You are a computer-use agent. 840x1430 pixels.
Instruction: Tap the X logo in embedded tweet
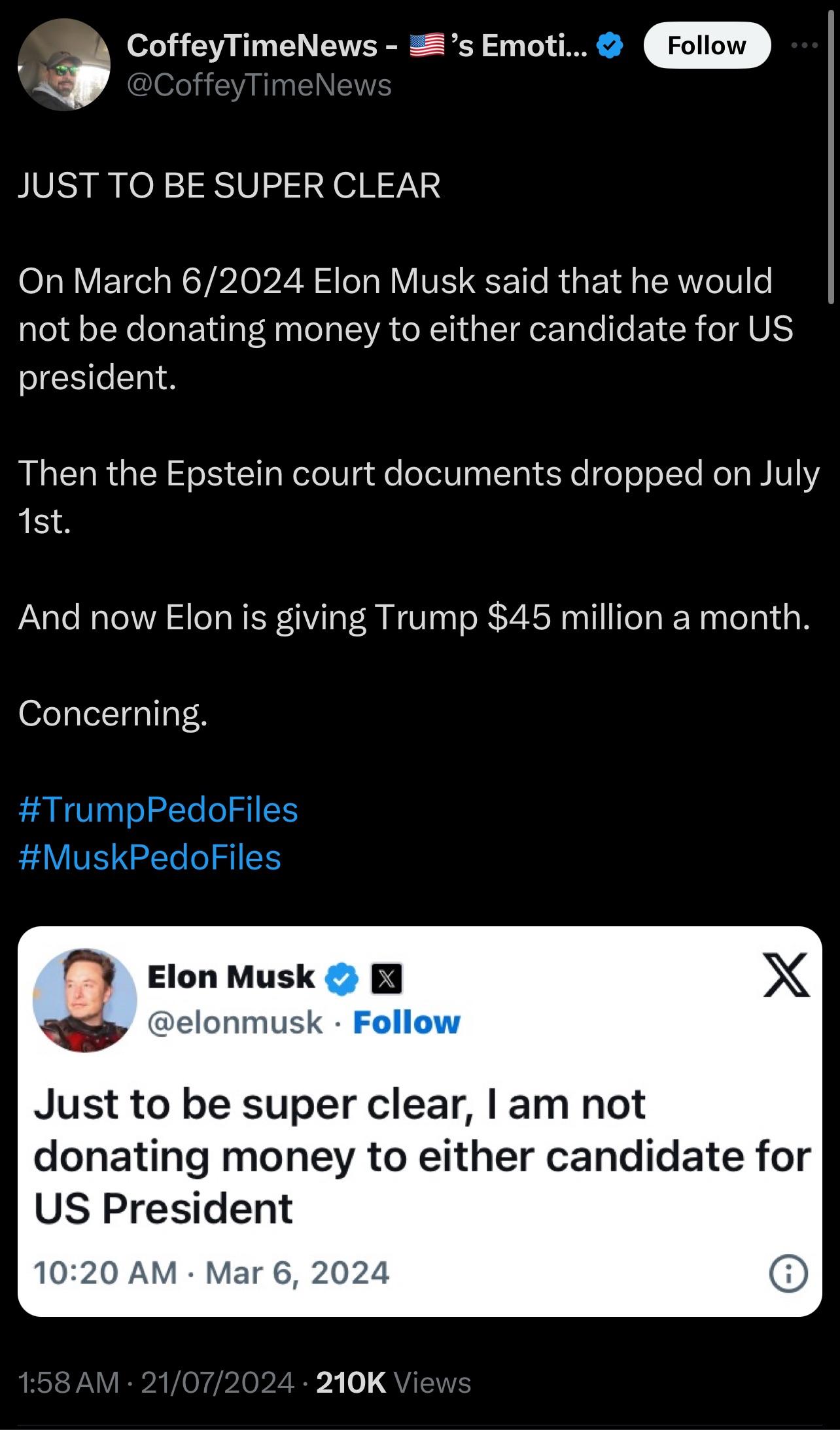tap(786, 975)
